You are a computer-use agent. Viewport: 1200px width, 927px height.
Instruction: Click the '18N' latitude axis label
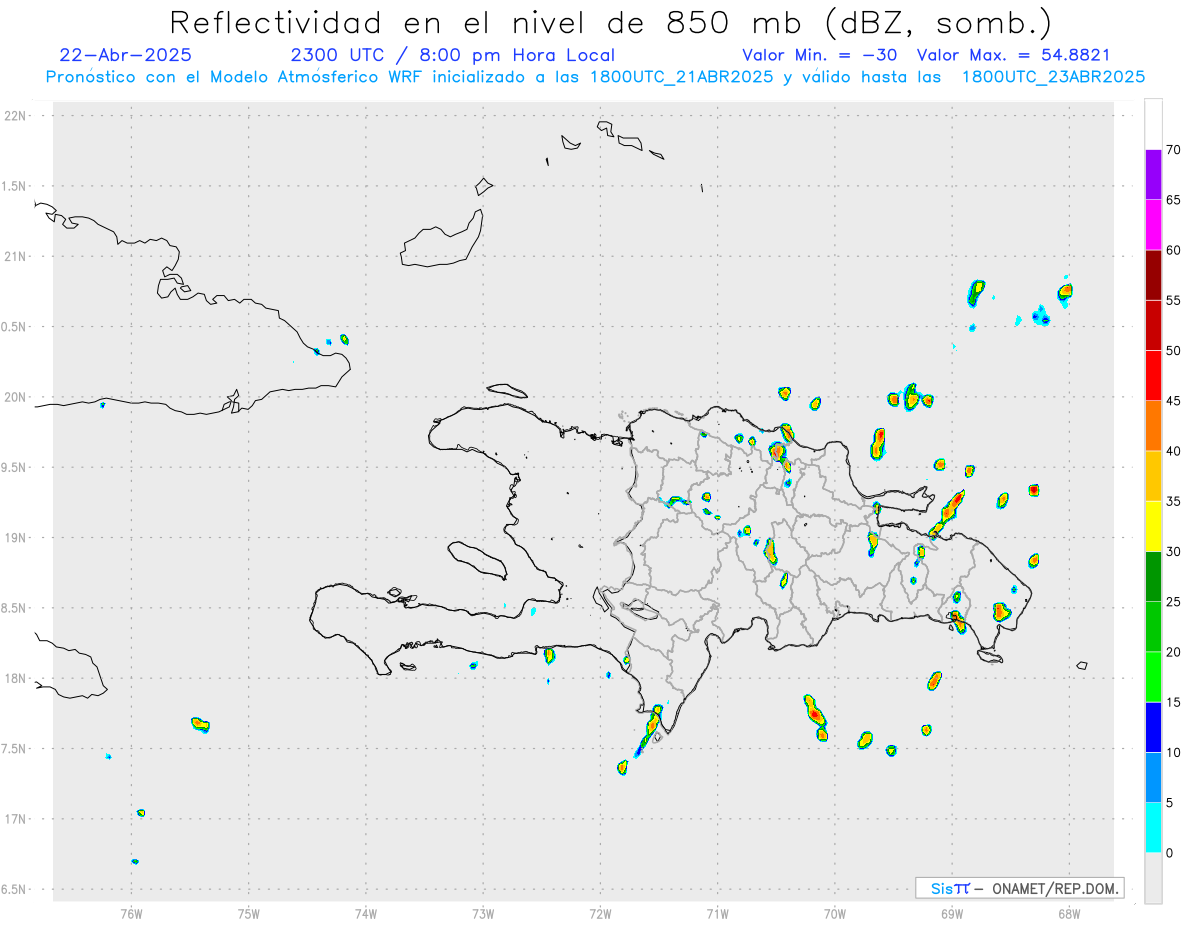click(16, 678)
